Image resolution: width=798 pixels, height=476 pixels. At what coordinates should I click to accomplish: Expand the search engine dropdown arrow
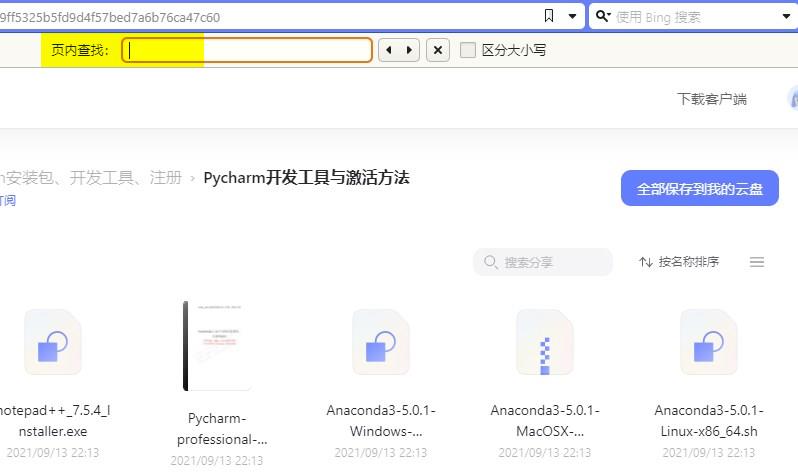click(786, 17)
